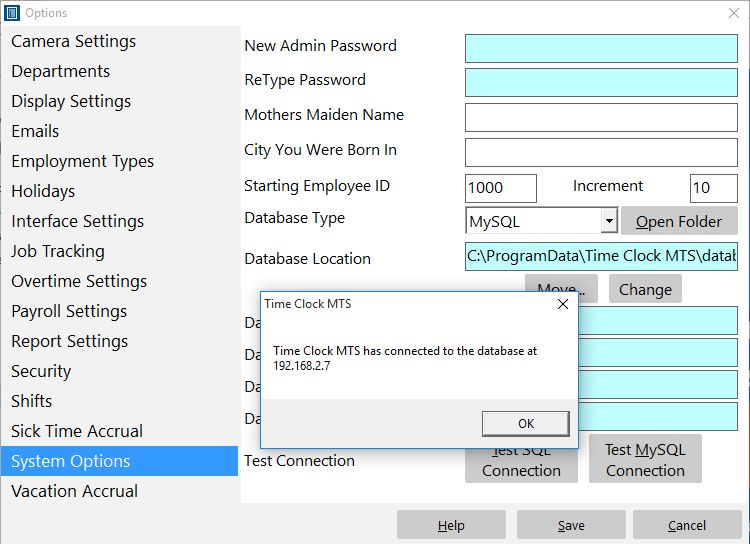Click the Test Connection label

pyautogui.click(x=299, y=460)
